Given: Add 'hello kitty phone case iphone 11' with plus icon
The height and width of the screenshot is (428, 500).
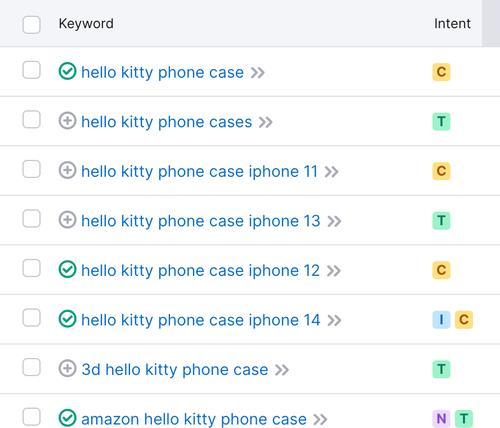Looking at the screenshot, I should point(67,170).
